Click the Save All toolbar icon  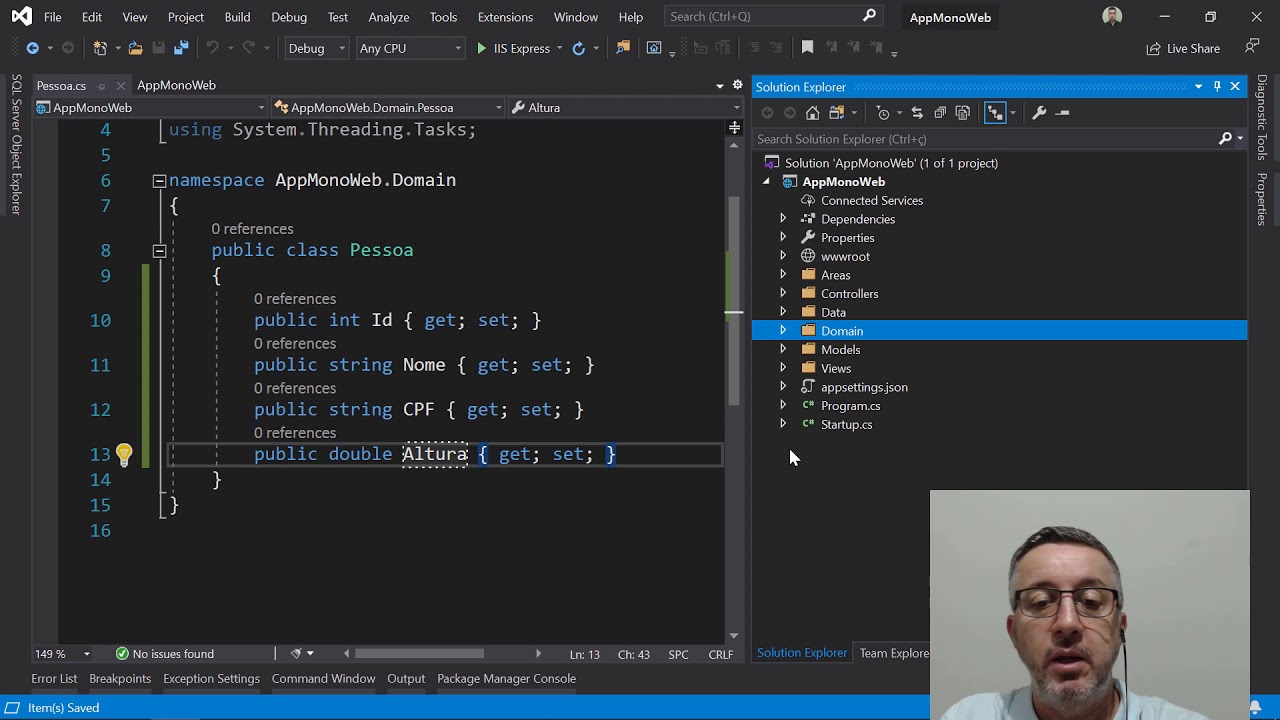point(181,48)
